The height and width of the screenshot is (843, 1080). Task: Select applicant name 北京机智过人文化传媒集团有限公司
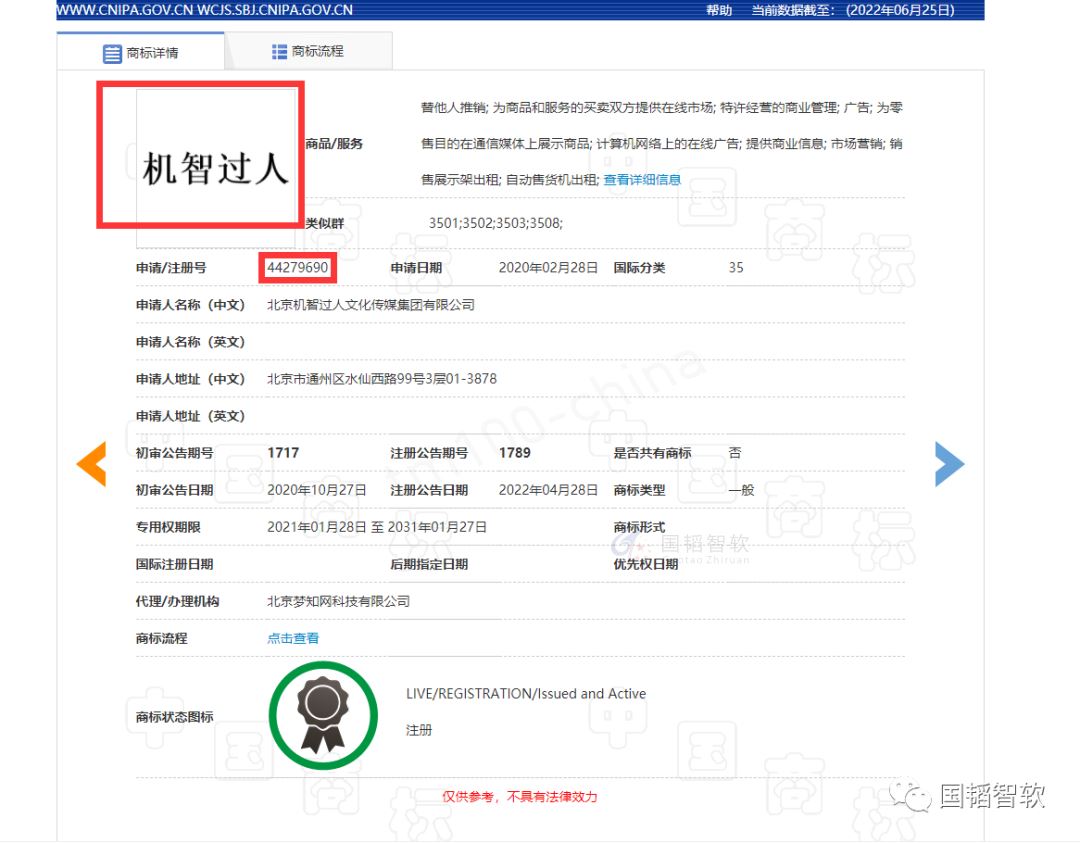click(371, 304)
